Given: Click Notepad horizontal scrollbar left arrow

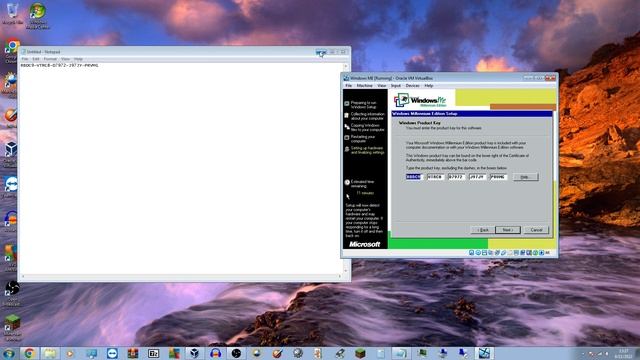Looking at the screenshot, I should pyautogui.click(x=23, y=277).
